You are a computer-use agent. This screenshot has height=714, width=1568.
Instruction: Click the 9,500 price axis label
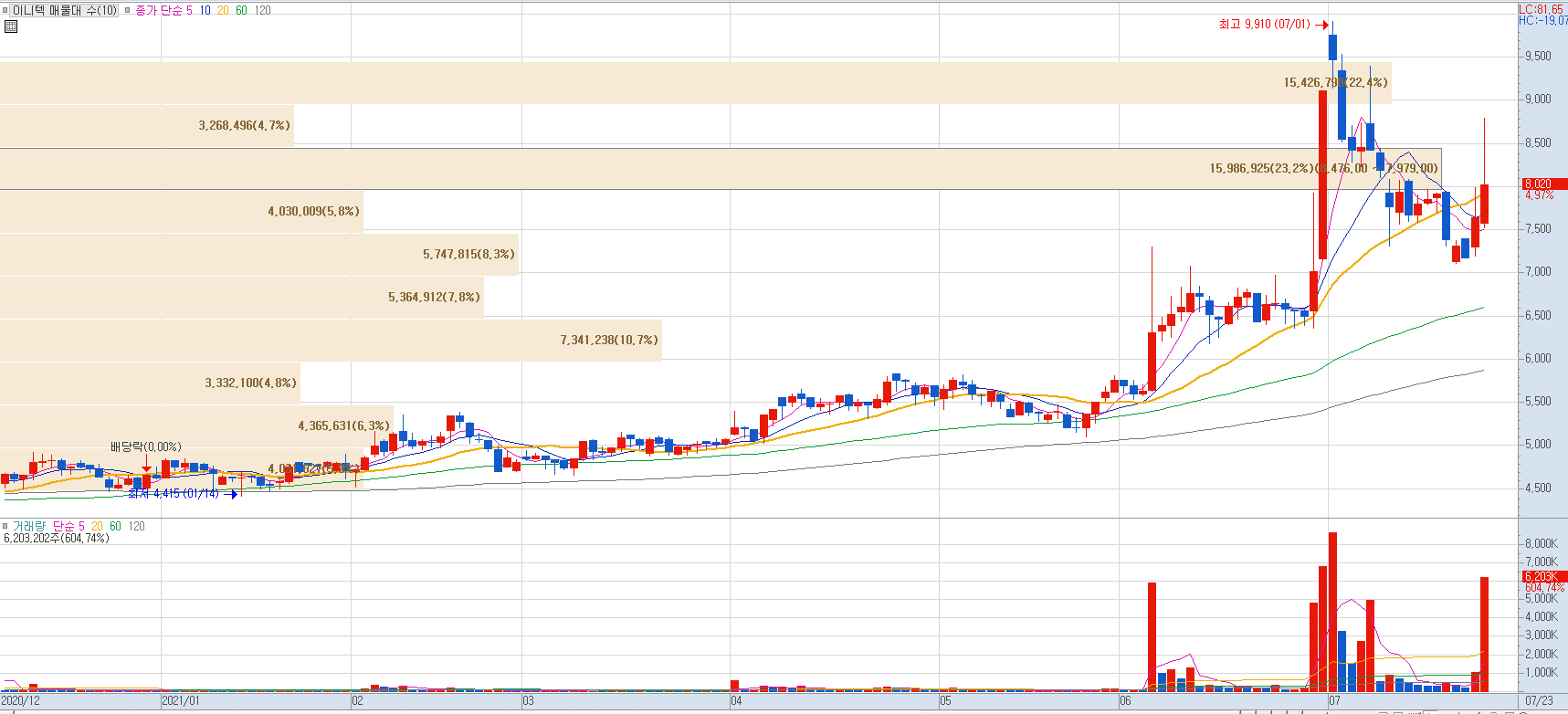(x=1538, y=56)
